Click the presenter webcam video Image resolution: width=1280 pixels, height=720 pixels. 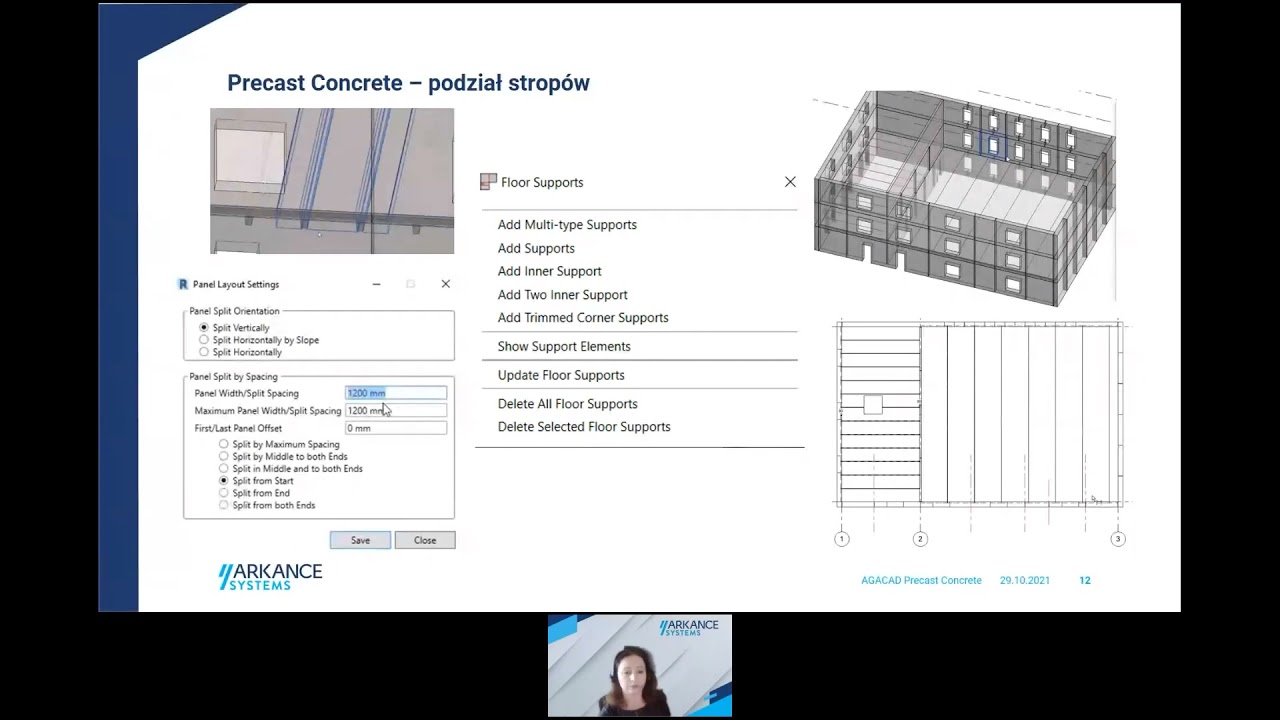click(640, 666)
